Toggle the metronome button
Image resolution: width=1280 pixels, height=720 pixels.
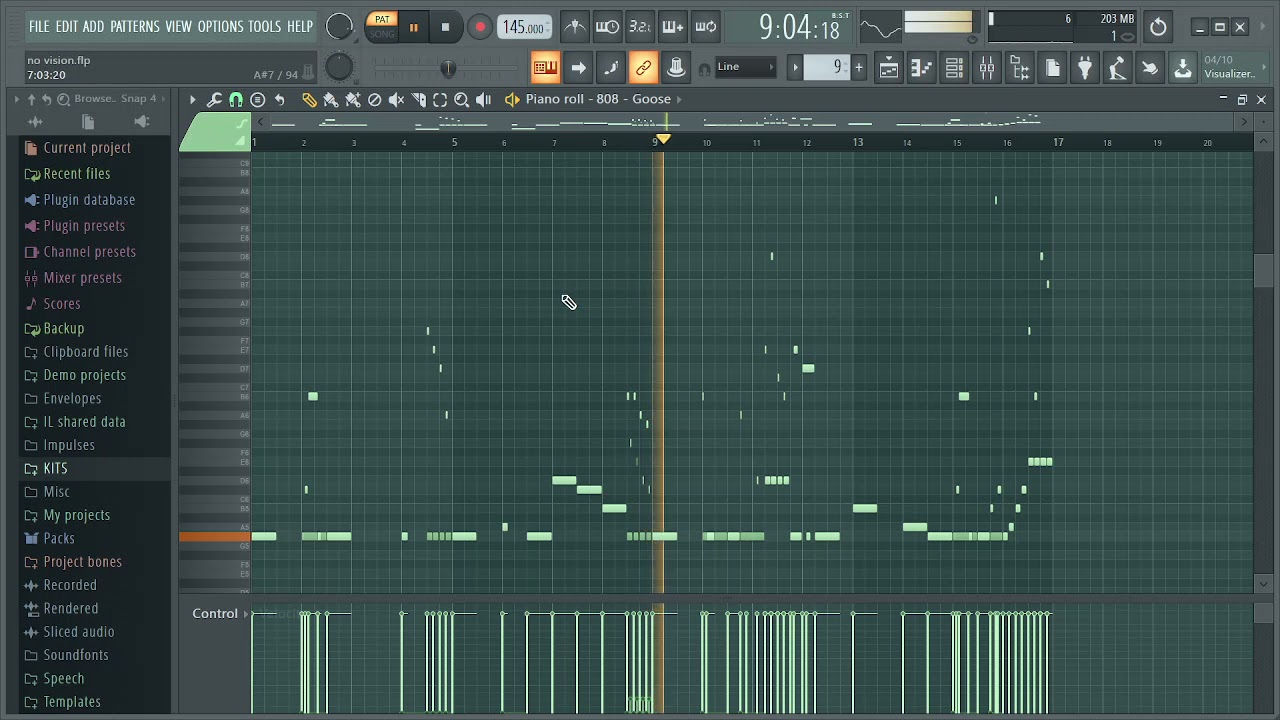coord(574,27)
